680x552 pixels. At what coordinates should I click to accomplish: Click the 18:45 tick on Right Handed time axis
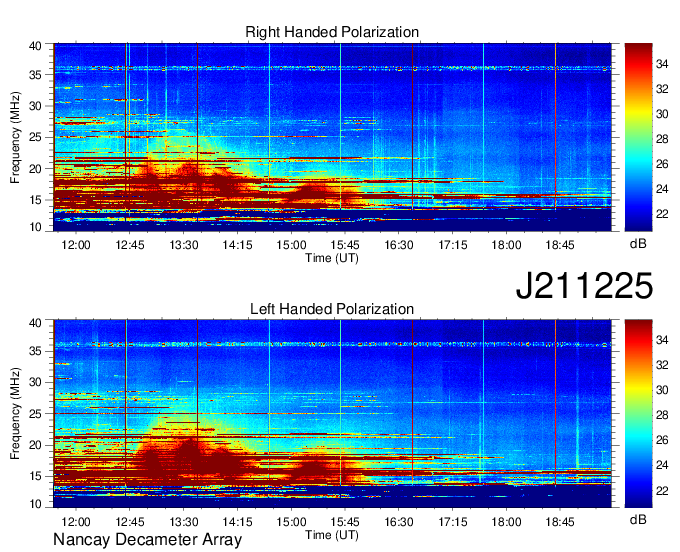point(560,245)
